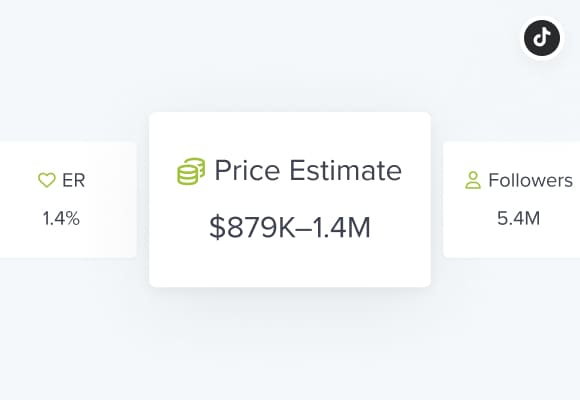Click the green heart icon beside ER
Image resolution: width=580 pixels, height=400 pixels.
click(x=47, y=180)
